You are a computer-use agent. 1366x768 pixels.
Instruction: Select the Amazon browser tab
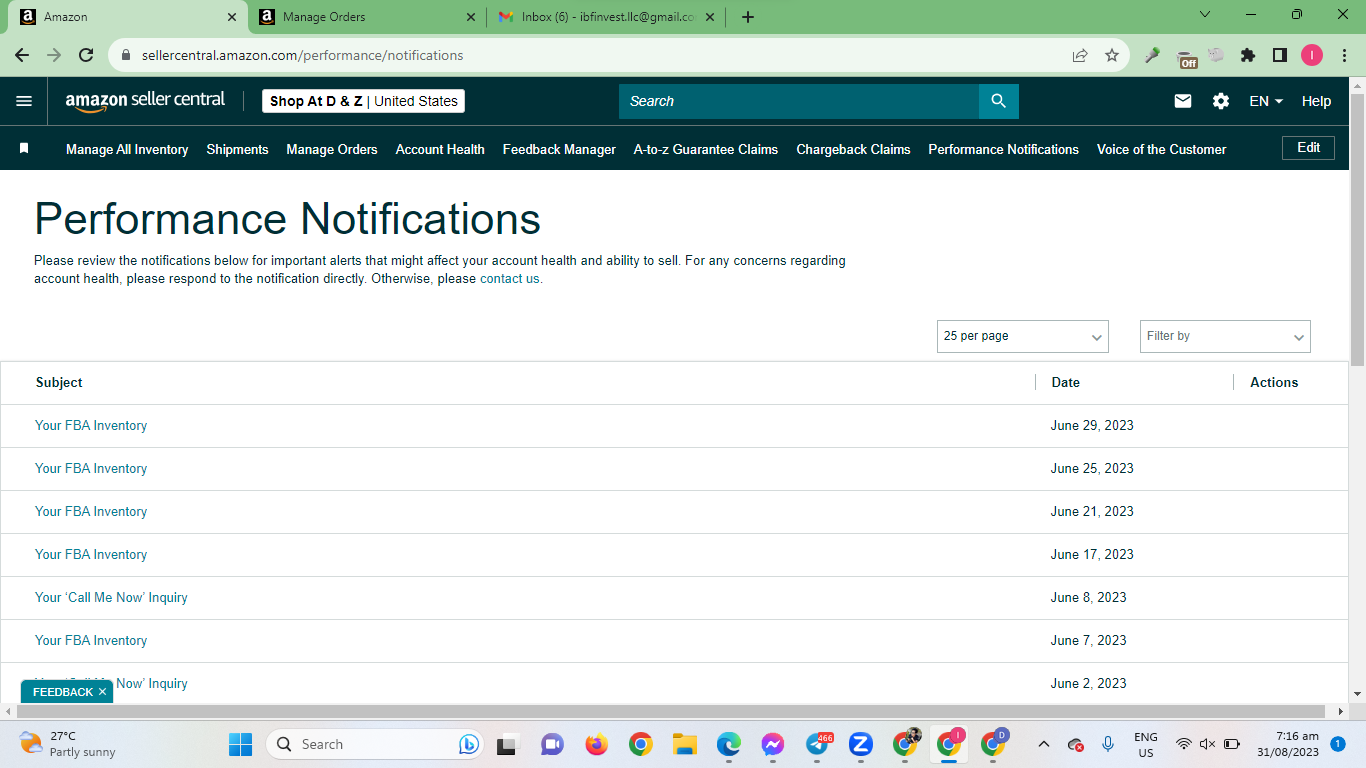(x=128, y=17)
